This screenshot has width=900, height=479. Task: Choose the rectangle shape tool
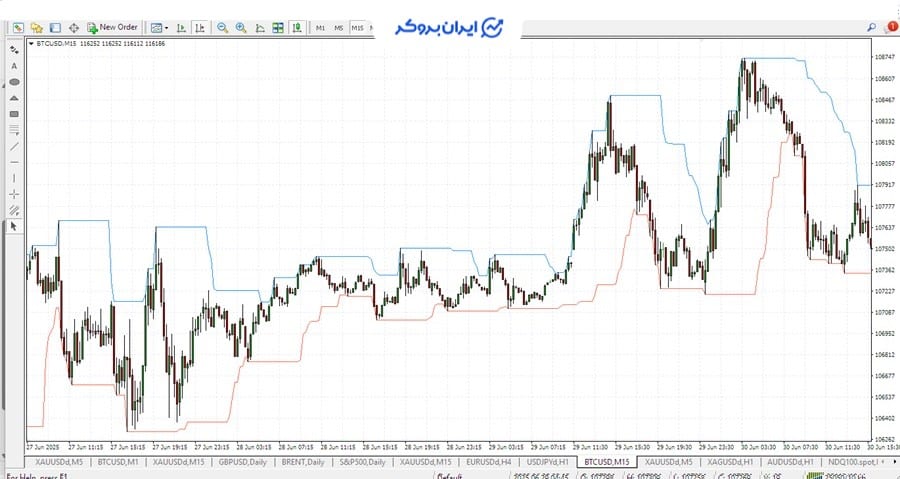click(x=14, y=114)
